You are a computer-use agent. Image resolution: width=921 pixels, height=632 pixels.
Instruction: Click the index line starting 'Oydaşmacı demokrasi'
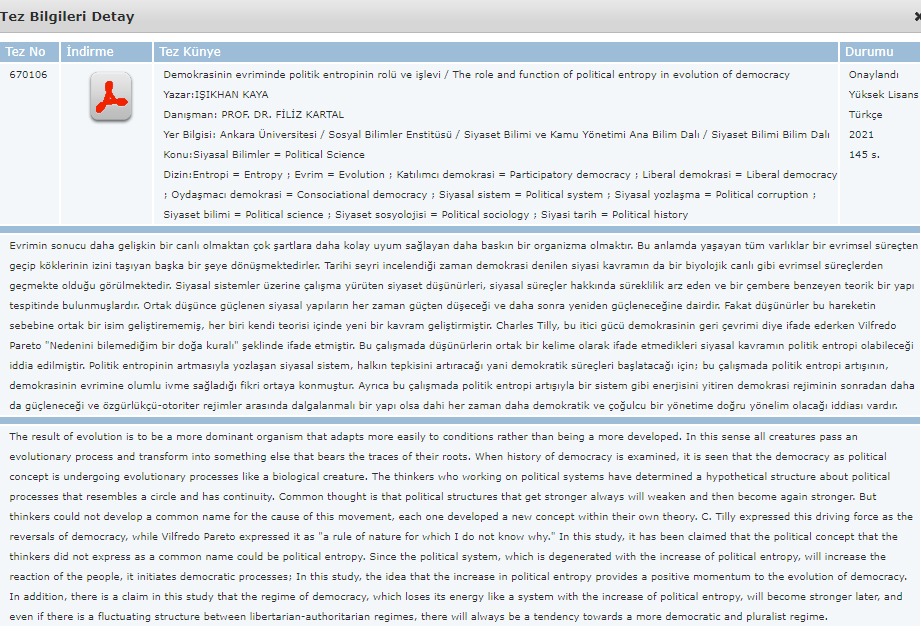pos(490,194)
